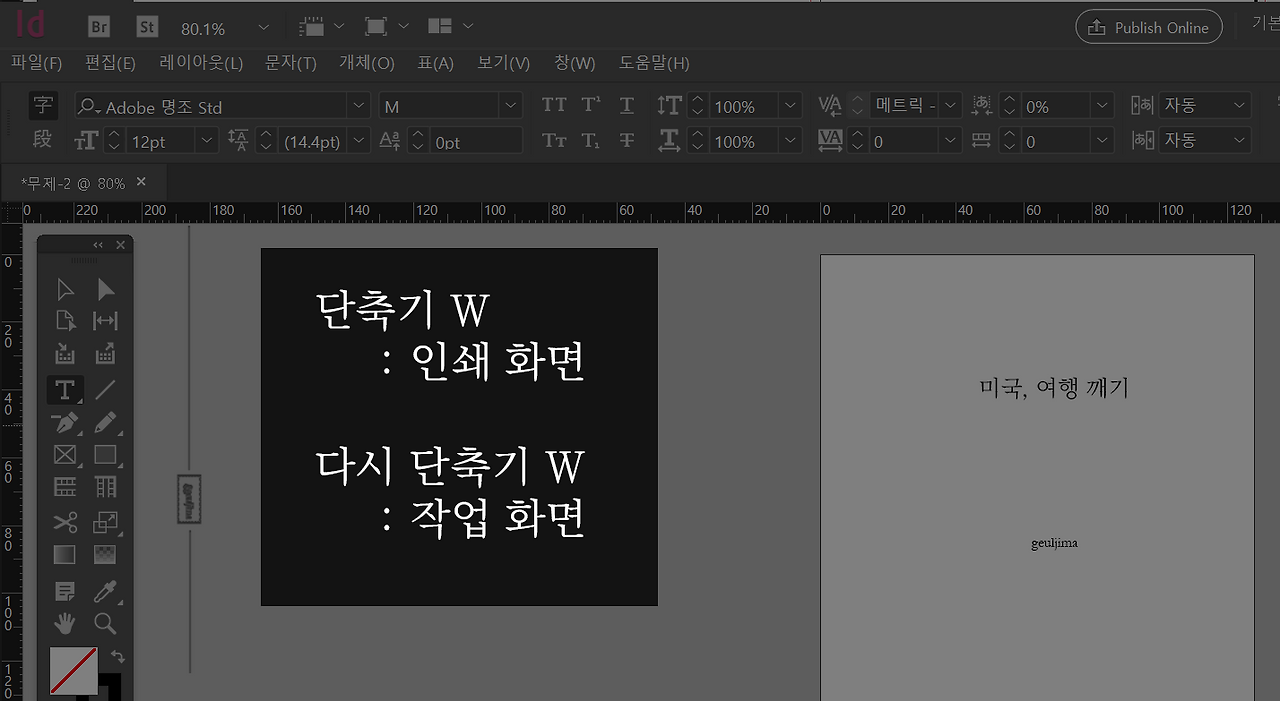
Task: Select the Gradient Feather tool
Action: [105, 554]
